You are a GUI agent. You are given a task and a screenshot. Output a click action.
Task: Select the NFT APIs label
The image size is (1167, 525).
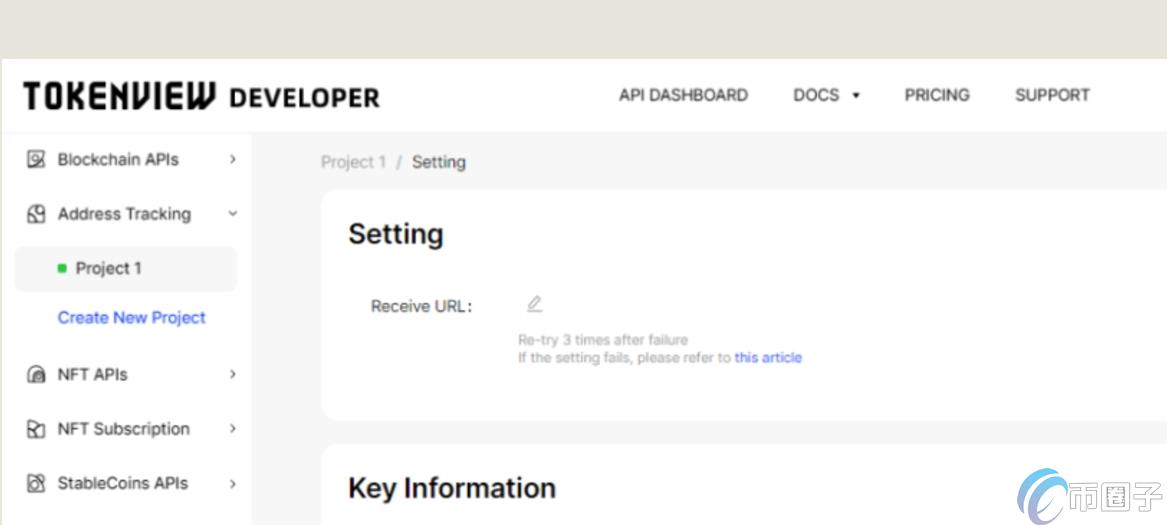point(92,375)
